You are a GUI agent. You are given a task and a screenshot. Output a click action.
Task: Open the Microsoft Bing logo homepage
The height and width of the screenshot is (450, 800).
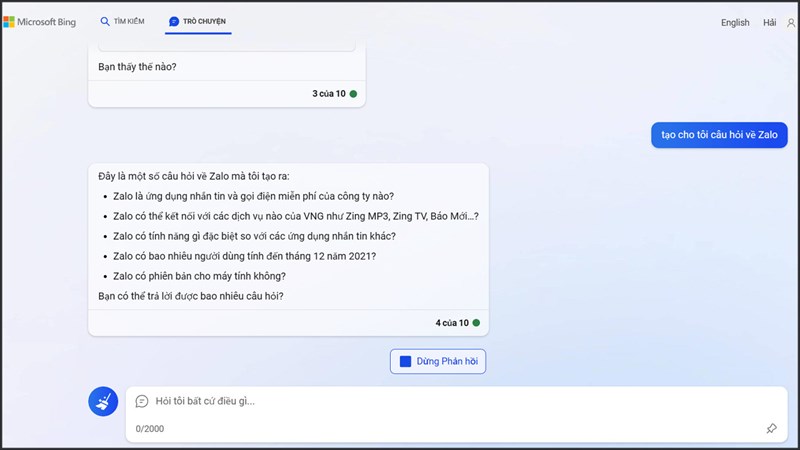point(40,22)
